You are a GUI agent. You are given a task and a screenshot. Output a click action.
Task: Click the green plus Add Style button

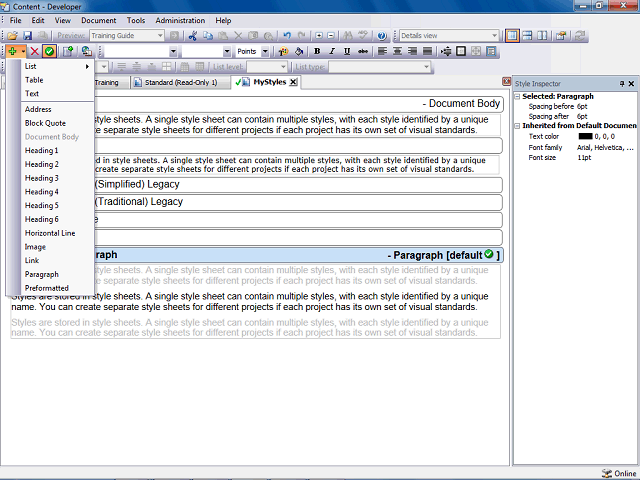pyautogui.click(x=13, y=51)
